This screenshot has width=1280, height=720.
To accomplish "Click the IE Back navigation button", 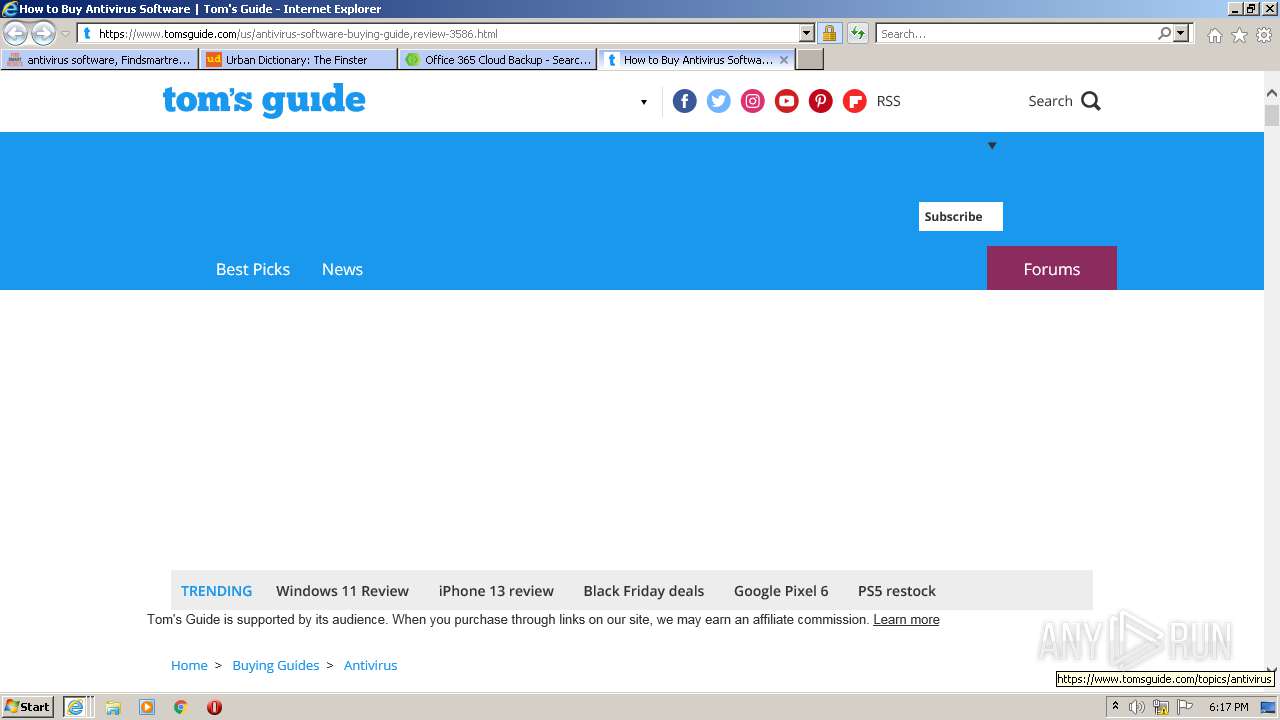I will [16, 33].
